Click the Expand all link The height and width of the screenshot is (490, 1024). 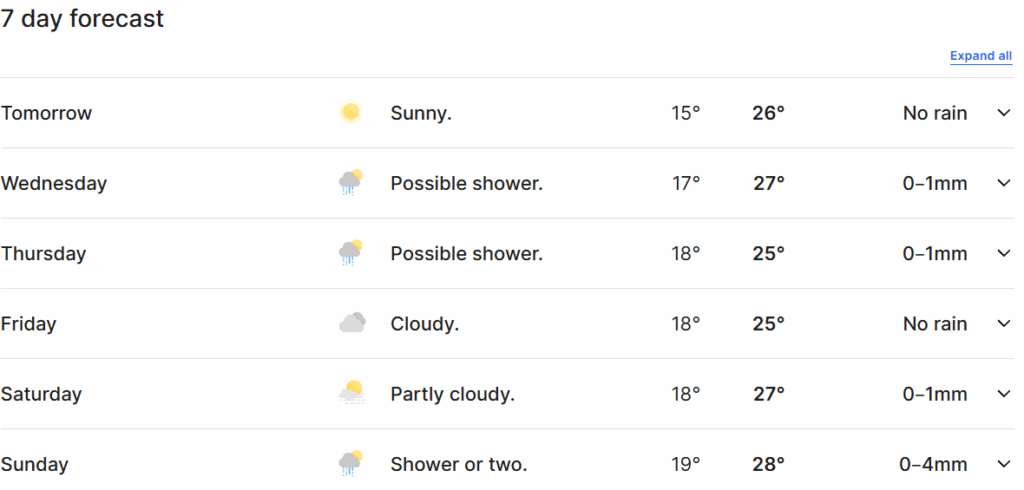point(980,56)
